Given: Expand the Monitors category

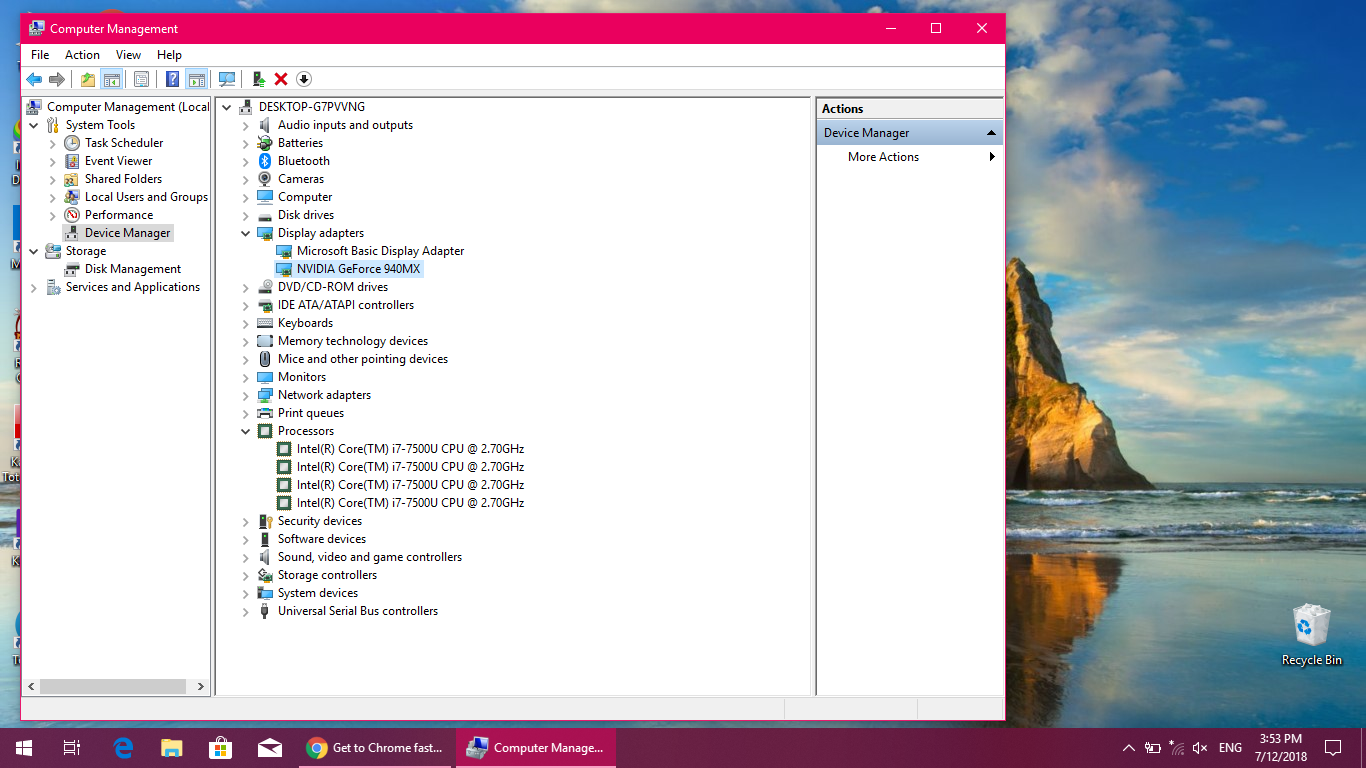Looking at the screenshot, I should click(x=246, y=377).
